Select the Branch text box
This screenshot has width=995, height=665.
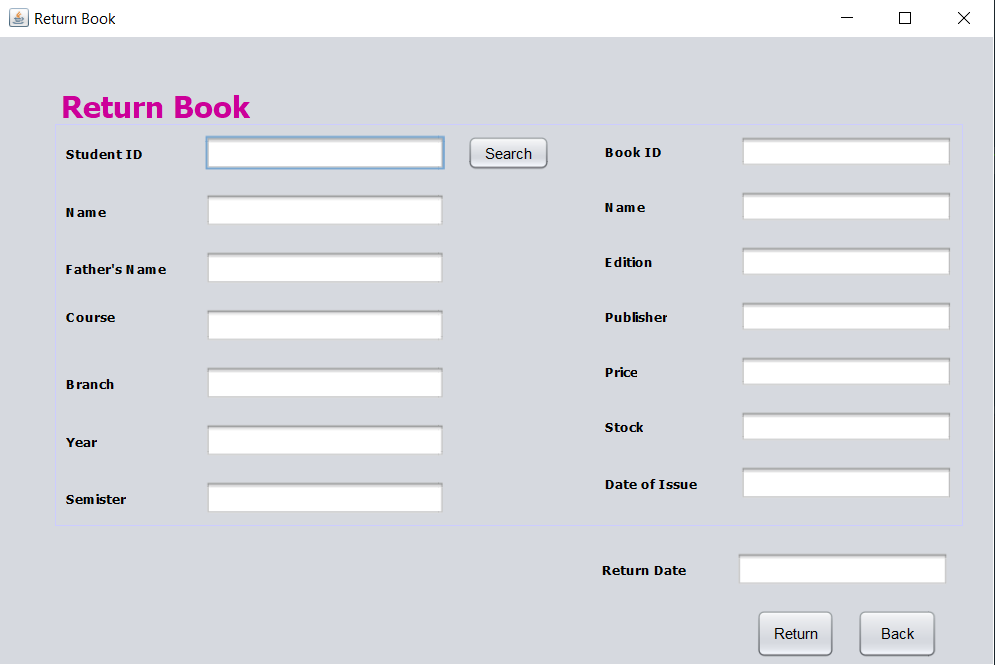[x=325, y=383]
